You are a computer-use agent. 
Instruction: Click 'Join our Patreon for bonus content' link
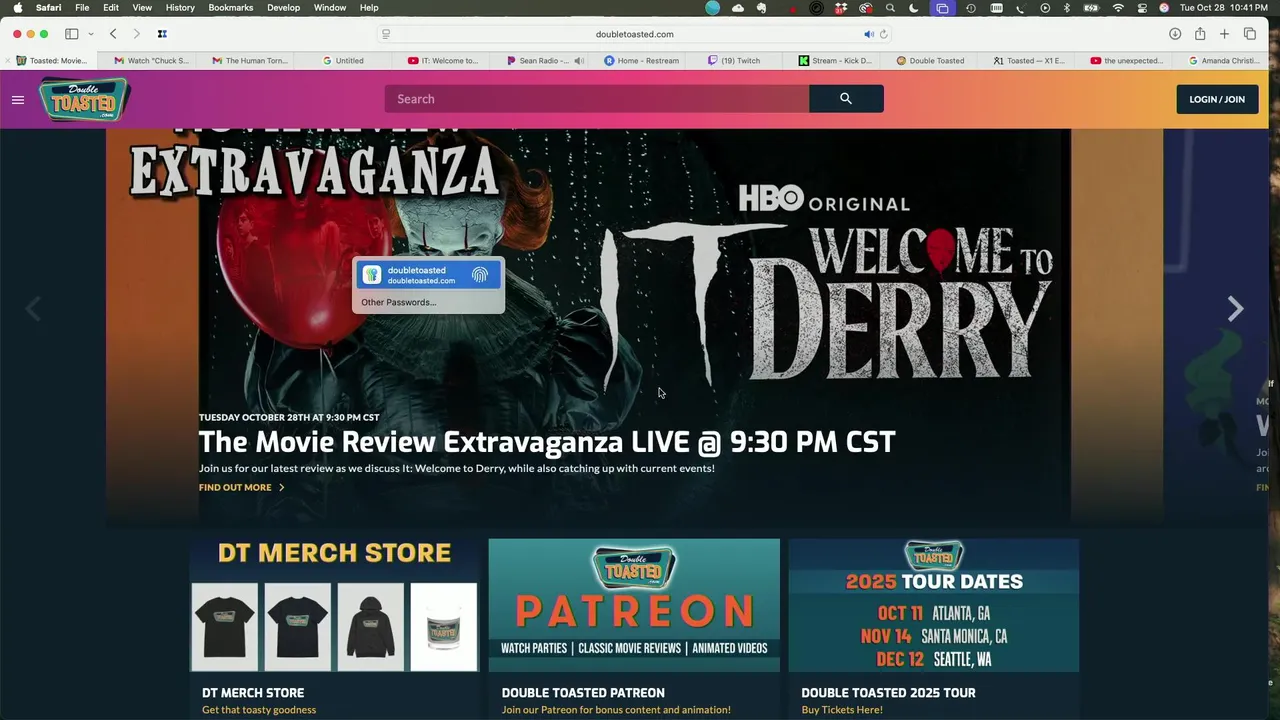pyautogui.click(x=616, y=710)
